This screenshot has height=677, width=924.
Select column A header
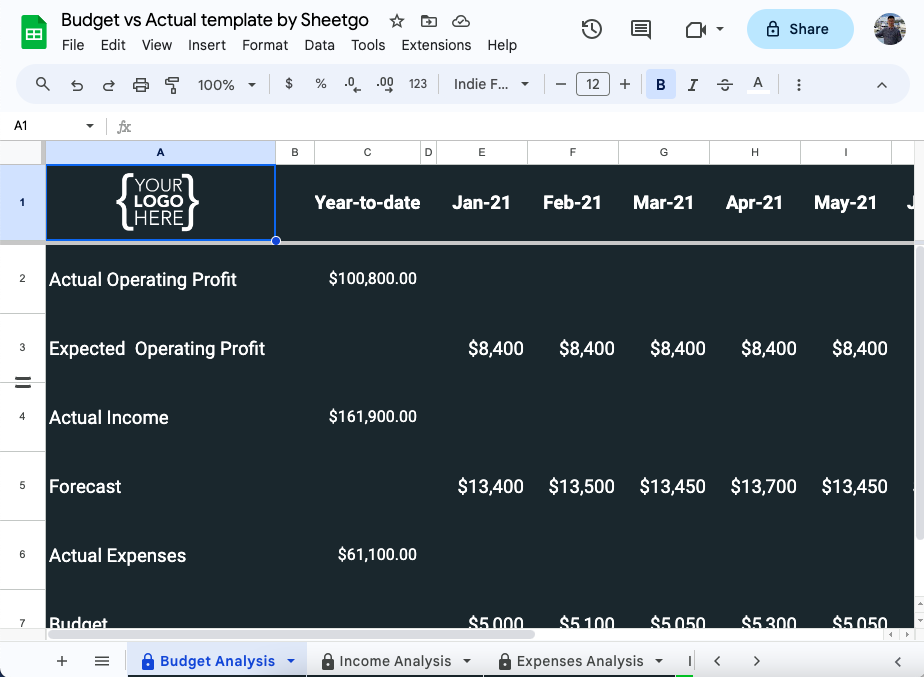pyautogui.click(x=160, y=153)
